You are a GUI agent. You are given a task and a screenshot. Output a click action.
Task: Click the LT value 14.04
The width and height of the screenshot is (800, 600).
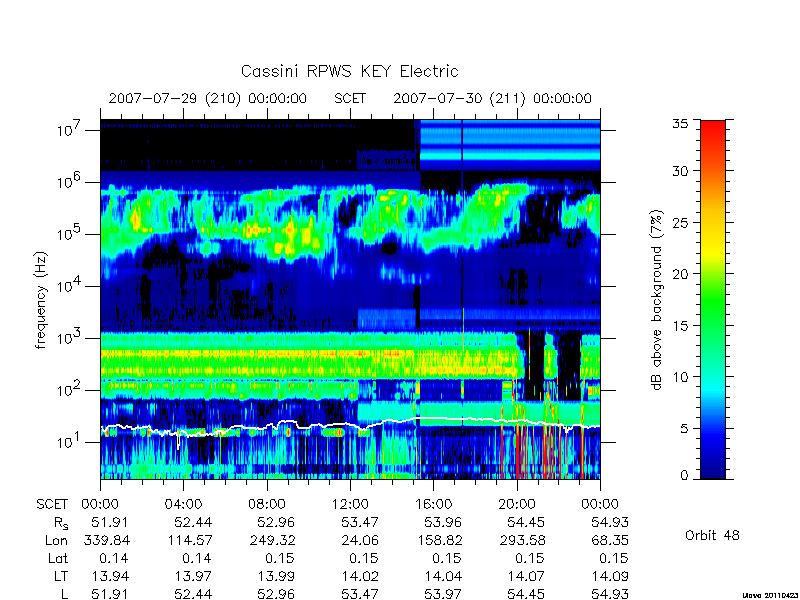pyautogui.click(x=443, y=576)
